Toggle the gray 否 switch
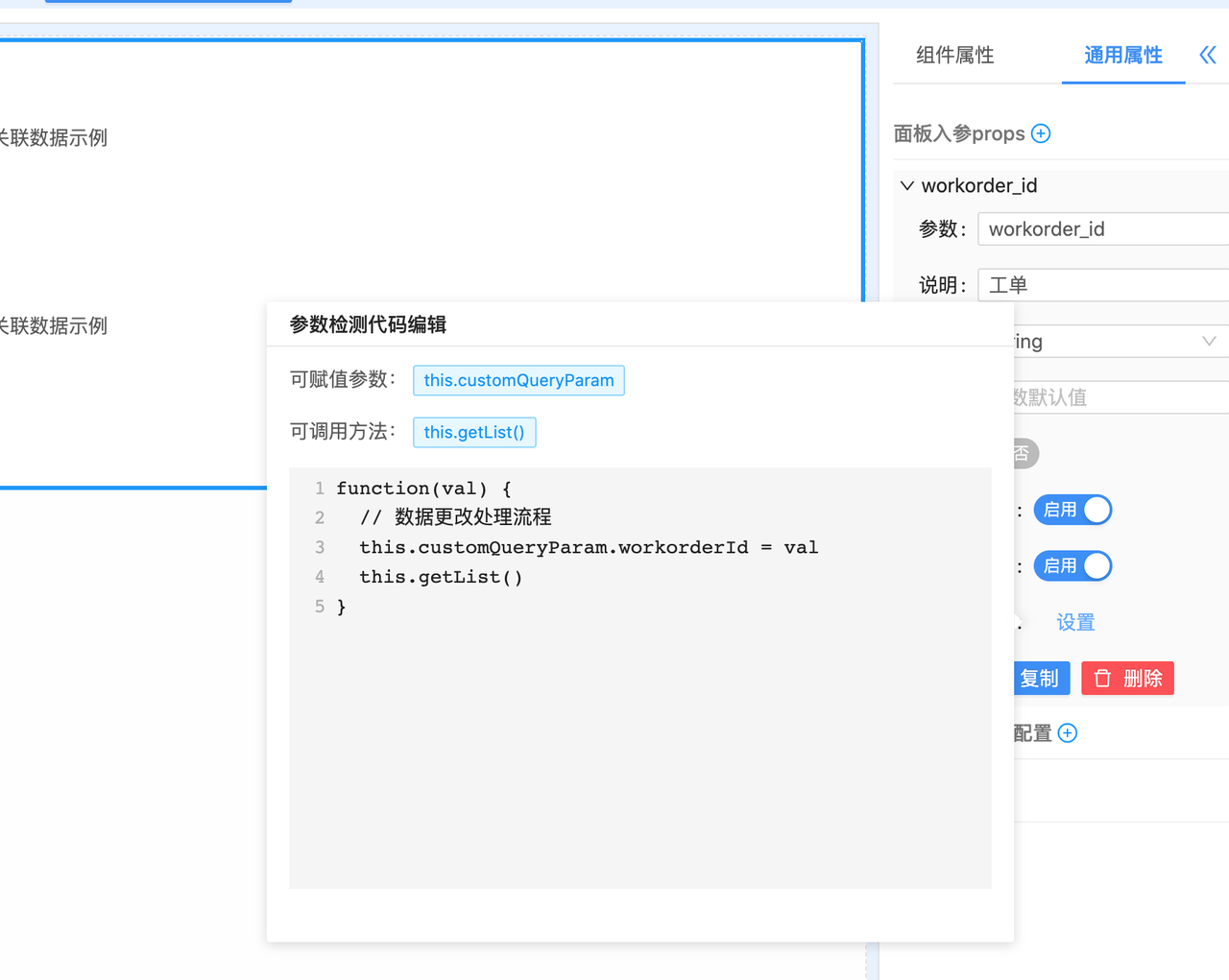1229x980 pixels. 1024,454
